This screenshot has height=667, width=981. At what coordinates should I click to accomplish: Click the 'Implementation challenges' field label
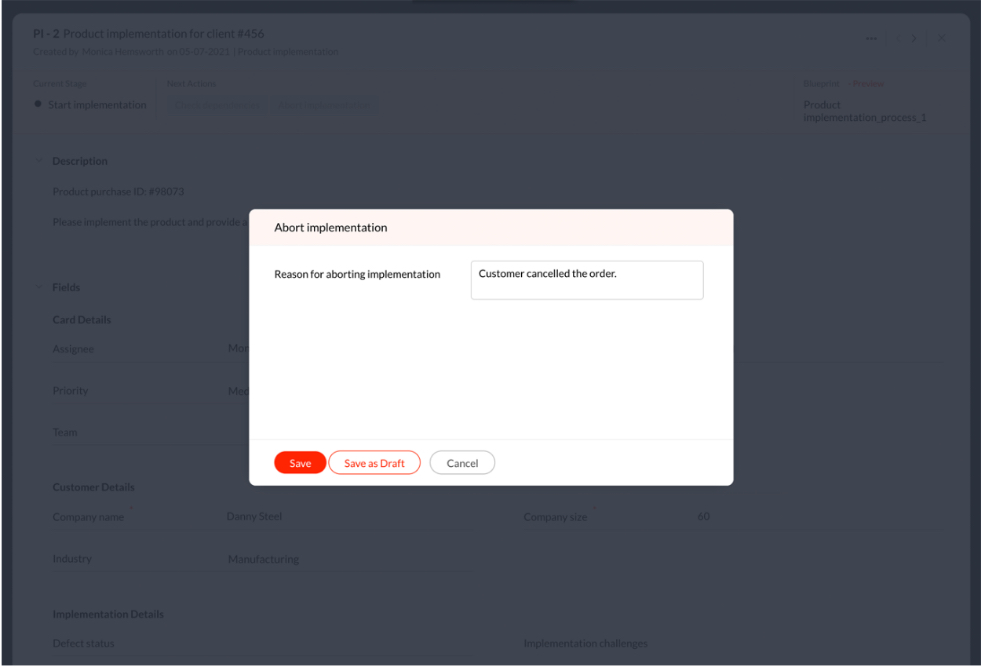click(586, 643)
